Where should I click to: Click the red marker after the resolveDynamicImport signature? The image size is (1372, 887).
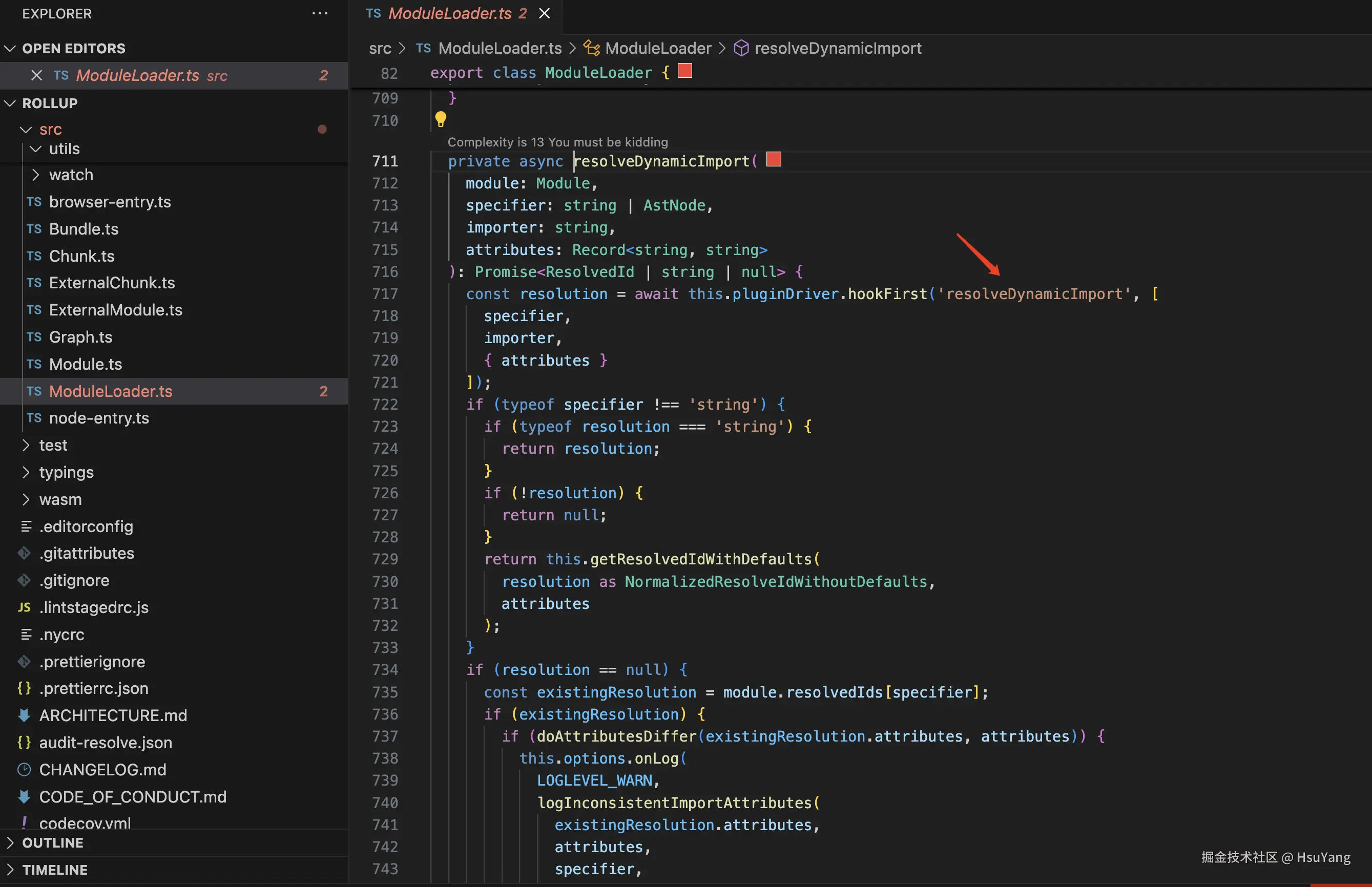774,160
